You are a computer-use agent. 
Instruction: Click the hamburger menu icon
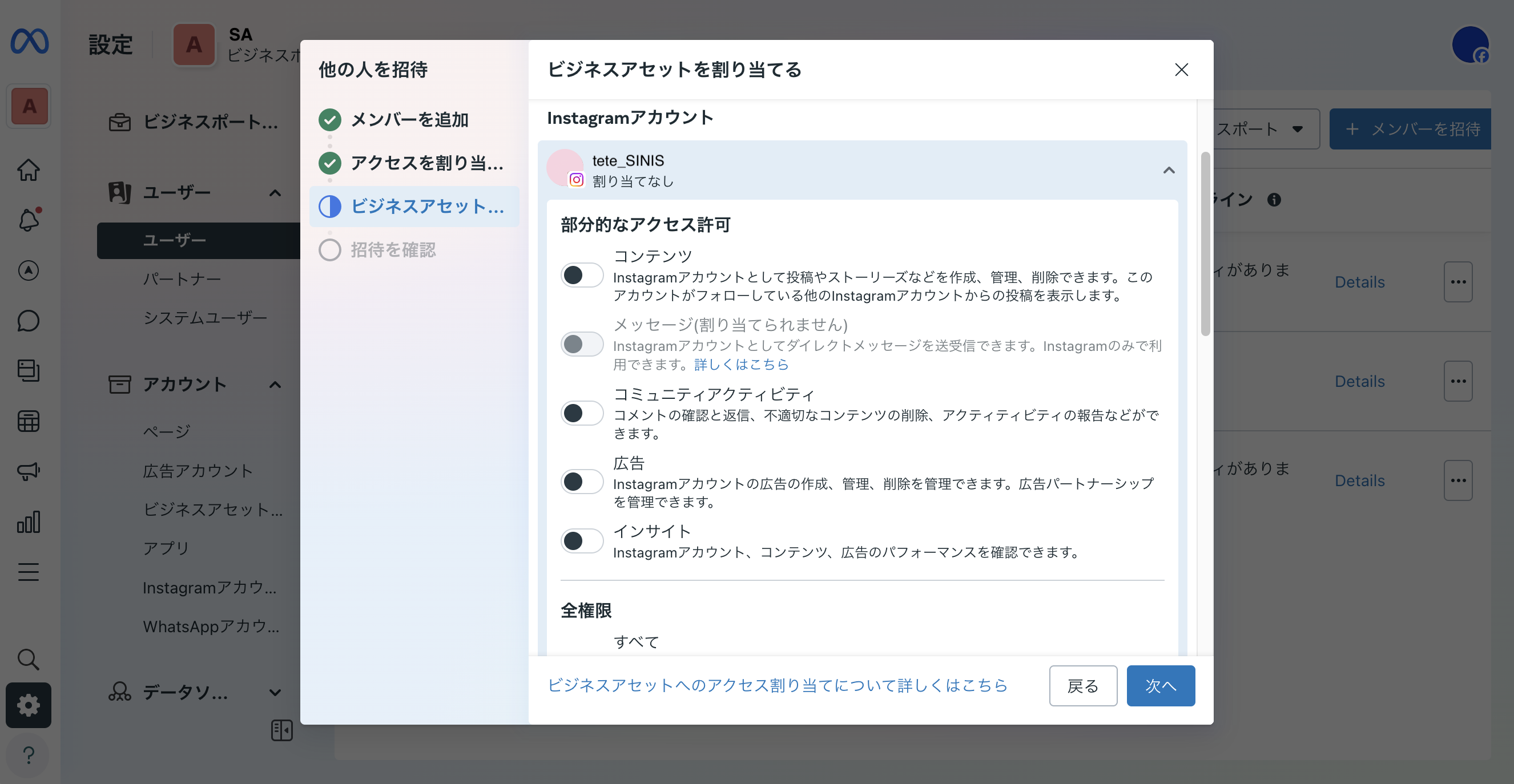(28, 571)
